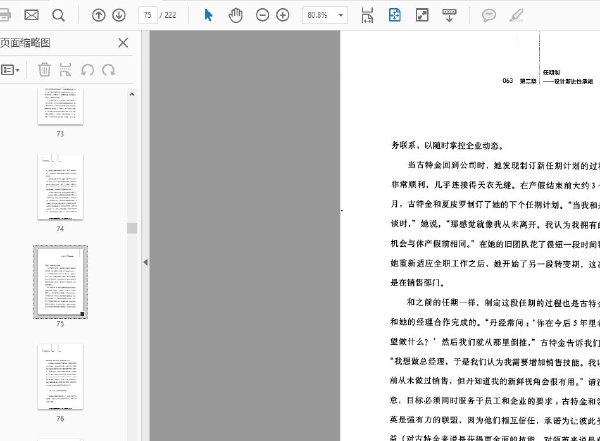Open the zoom level dropdown 80.8%
The height and width of the screenshot is (441, 600).
tap(325, 15)
